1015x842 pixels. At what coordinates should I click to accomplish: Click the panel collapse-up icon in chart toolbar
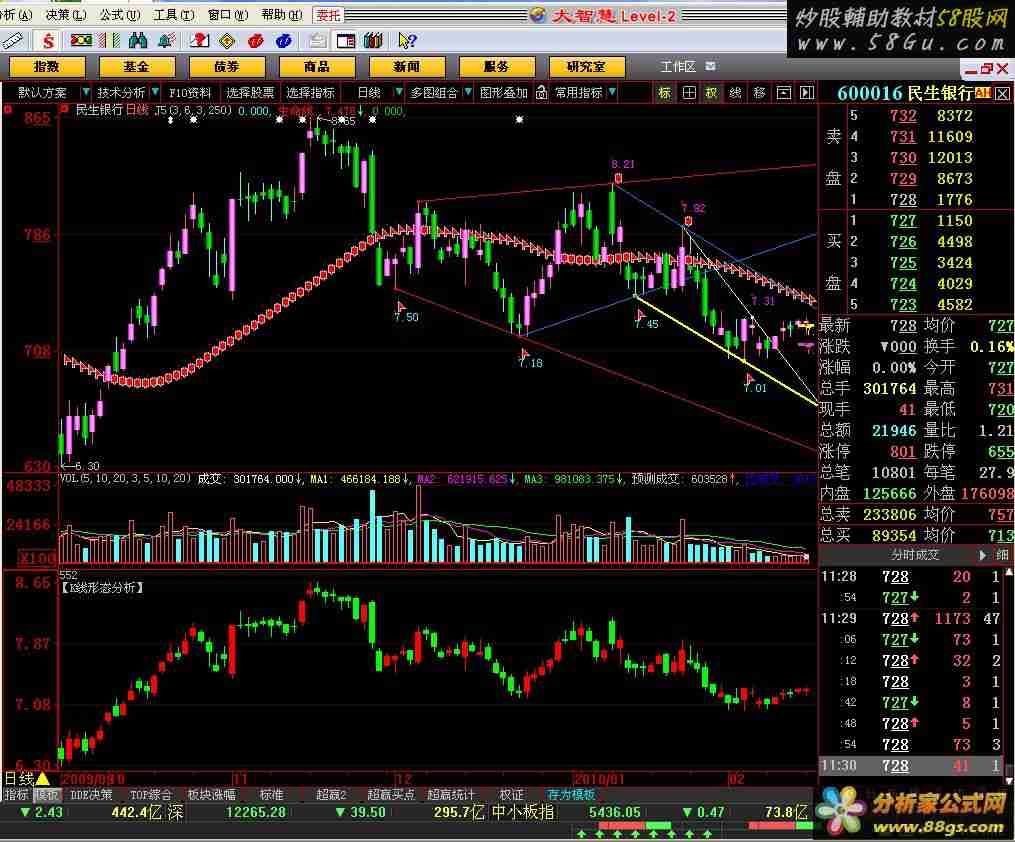[783, 93]
